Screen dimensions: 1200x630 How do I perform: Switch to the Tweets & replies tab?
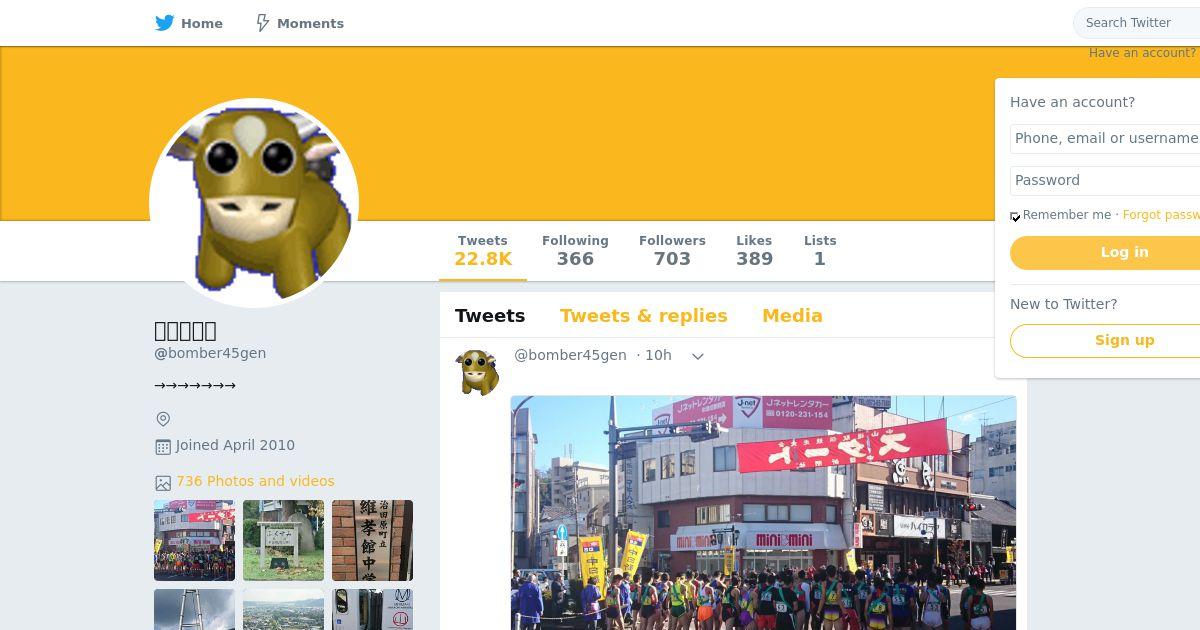click(644, 315)
